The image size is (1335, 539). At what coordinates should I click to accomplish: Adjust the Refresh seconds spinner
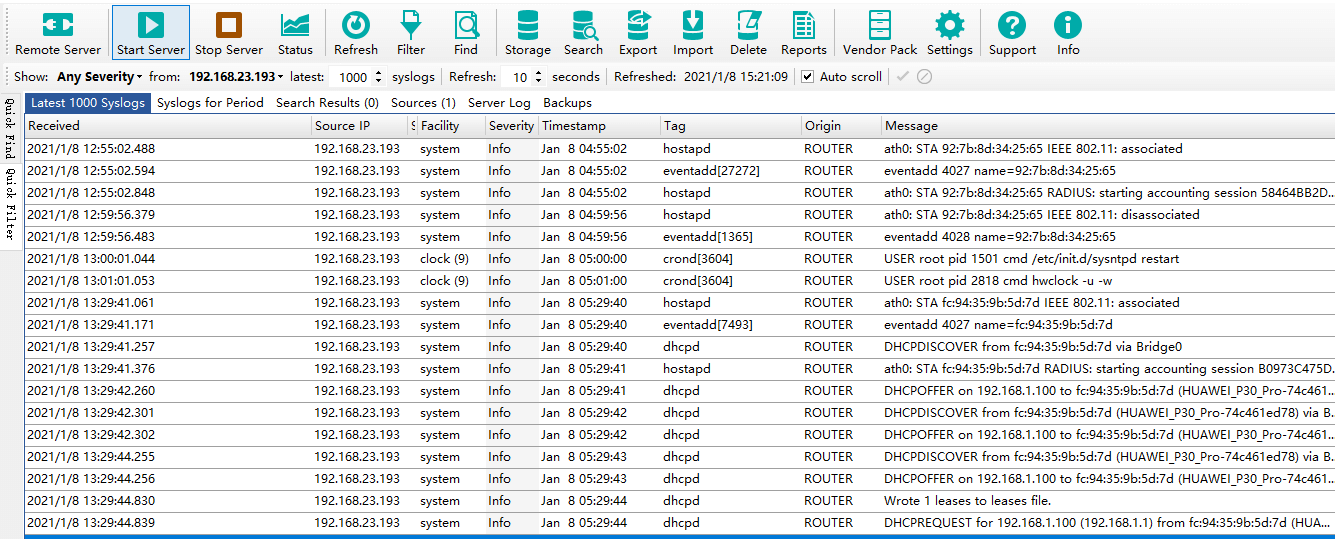coord(539,77)
